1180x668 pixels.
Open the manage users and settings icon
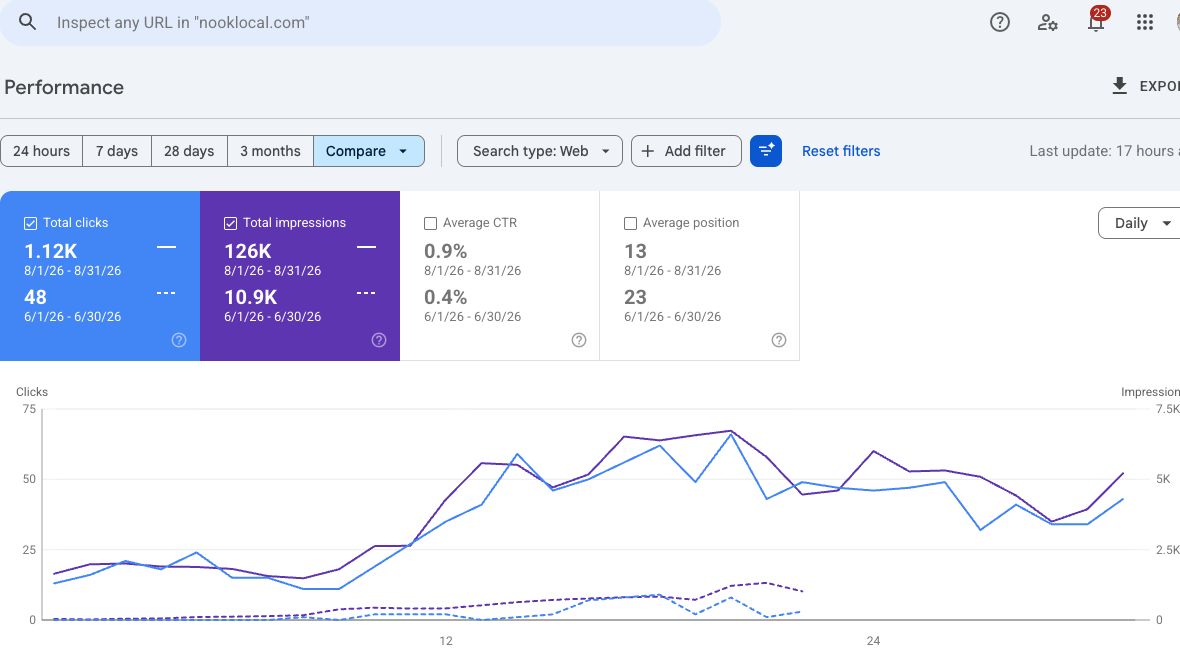1048,23
